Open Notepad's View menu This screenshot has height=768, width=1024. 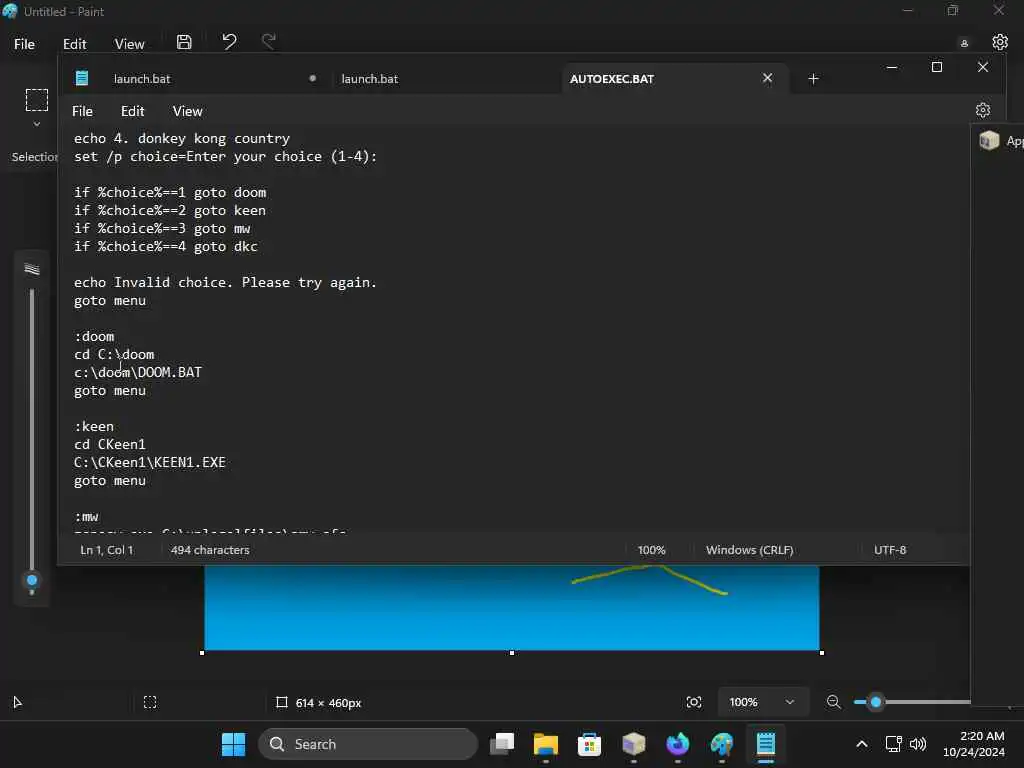click(x=187, y=111)
